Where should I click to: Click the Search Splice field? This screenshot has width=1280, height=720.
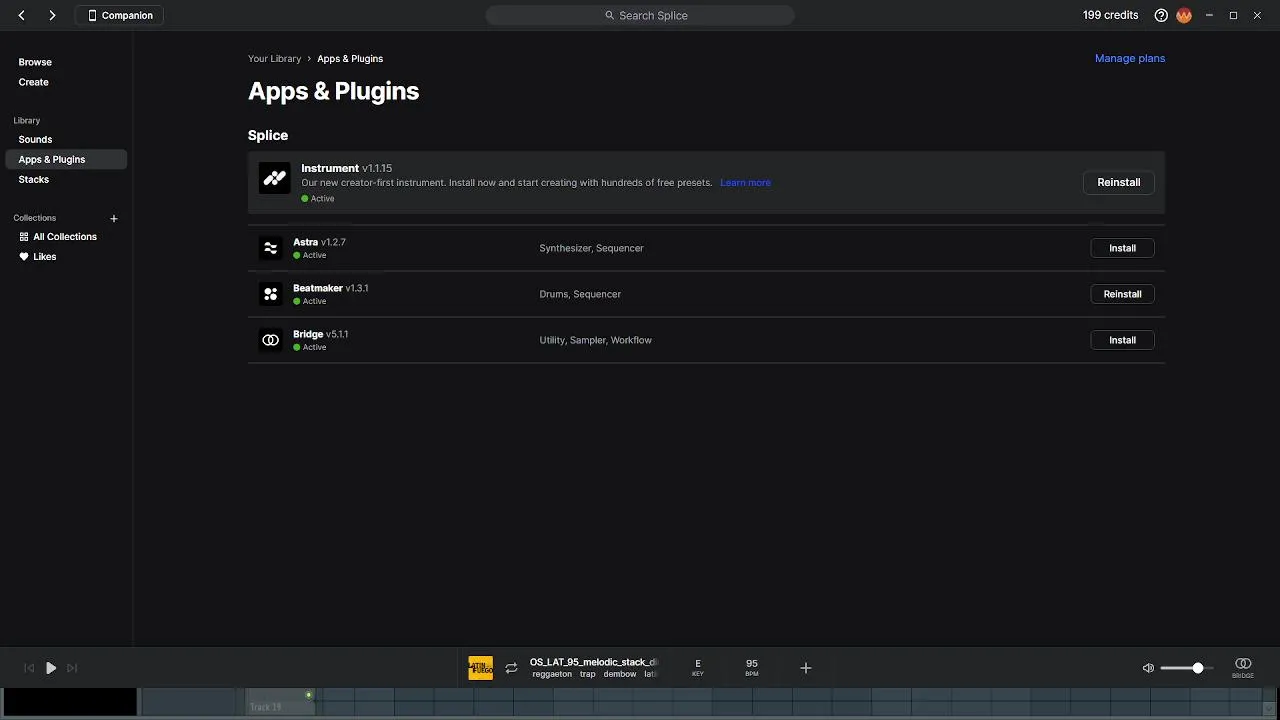tap(640, 15)
